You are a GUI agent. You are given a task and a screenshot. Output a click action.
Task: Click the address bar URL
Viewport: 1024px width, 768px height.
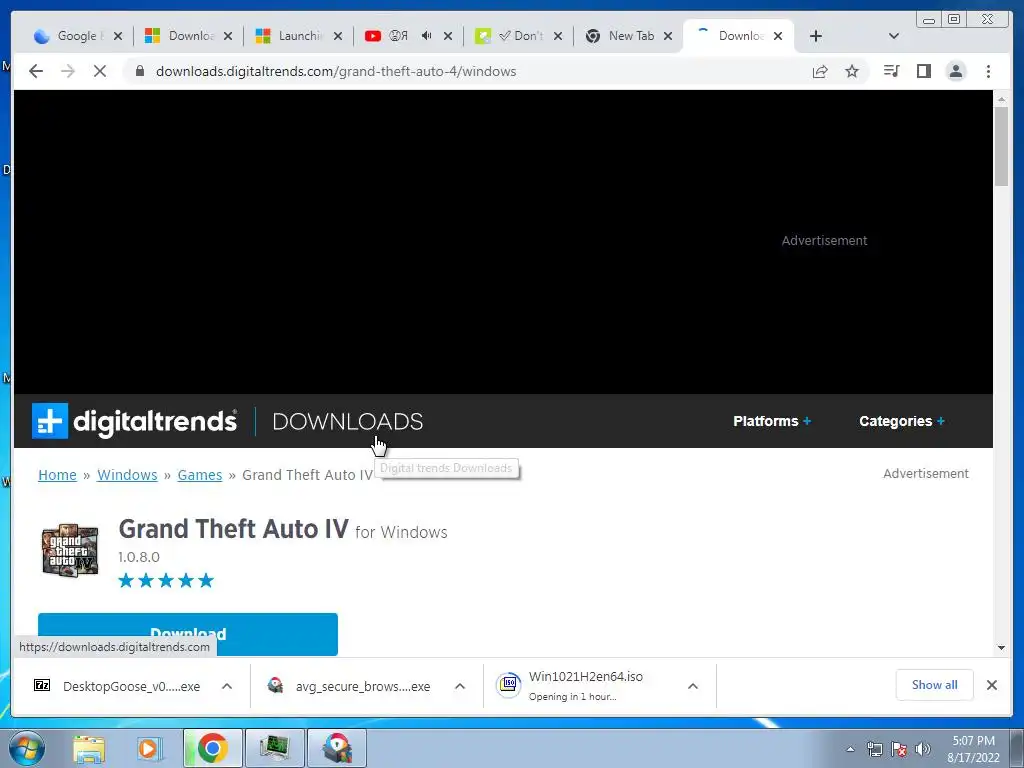click(336, 71)
